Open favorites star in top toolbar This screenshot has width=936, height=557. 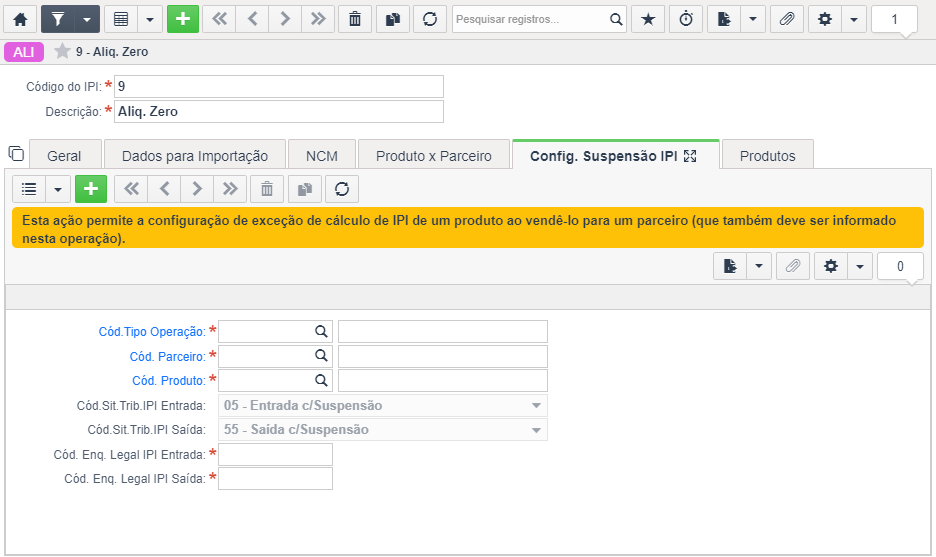tap(648, 19)
